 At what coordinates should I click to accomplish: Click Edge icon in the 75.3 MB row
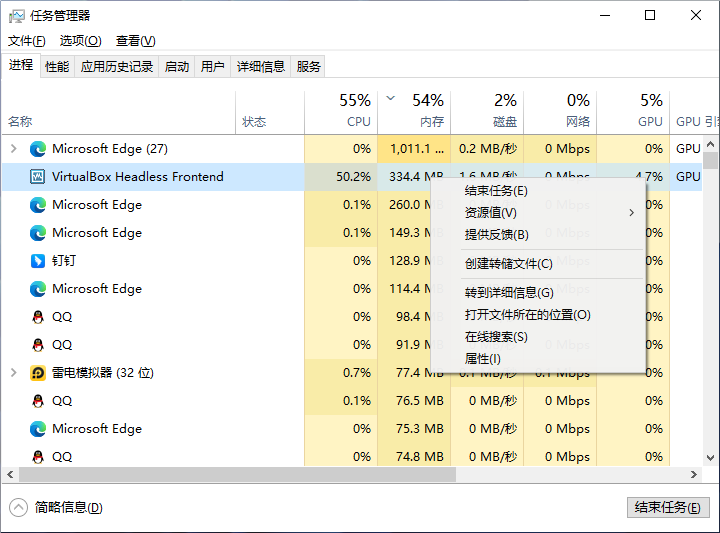point(38,429)
